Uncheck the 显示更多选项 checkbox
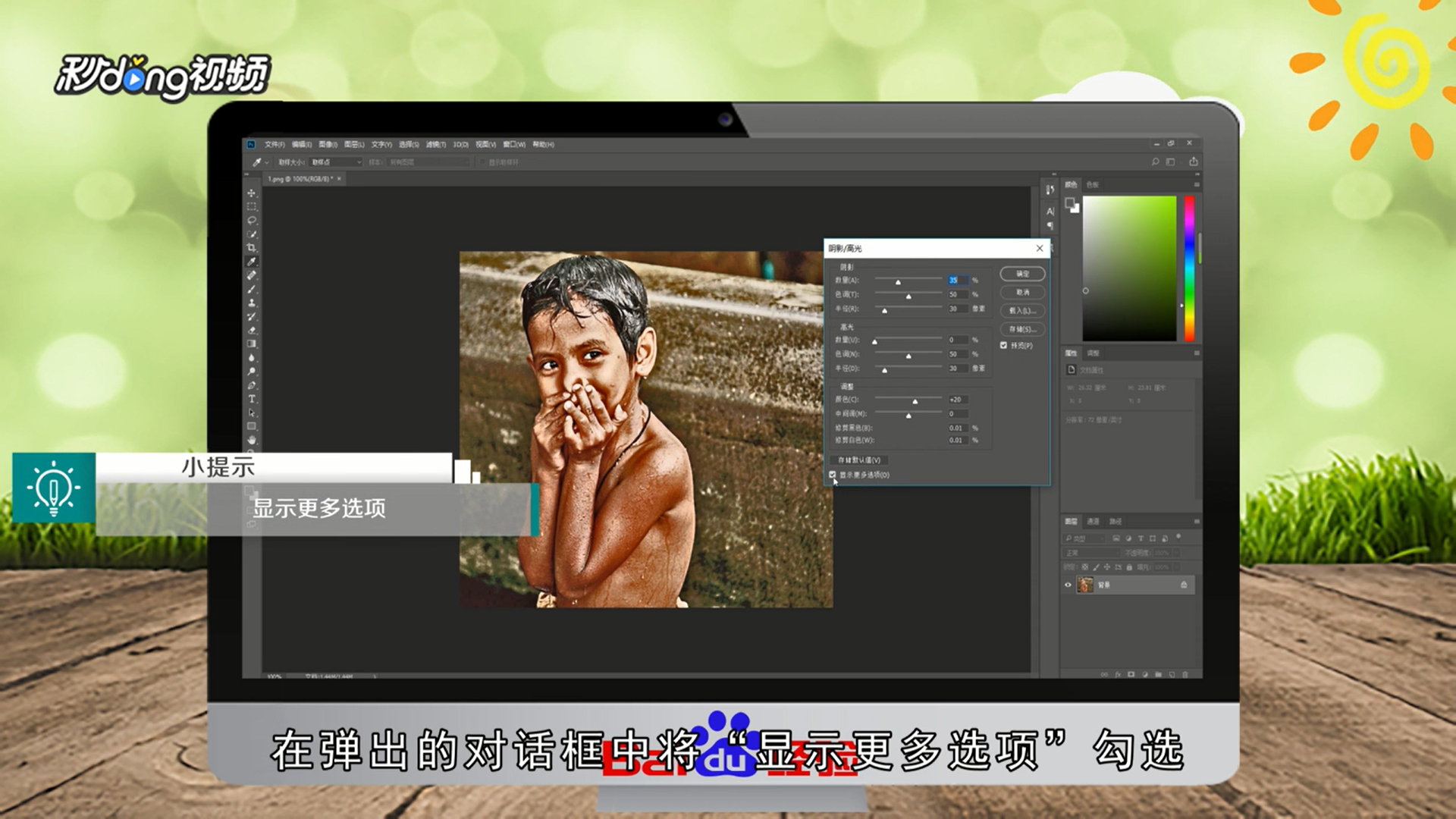The image size is (1456, 819). [833, 475]
